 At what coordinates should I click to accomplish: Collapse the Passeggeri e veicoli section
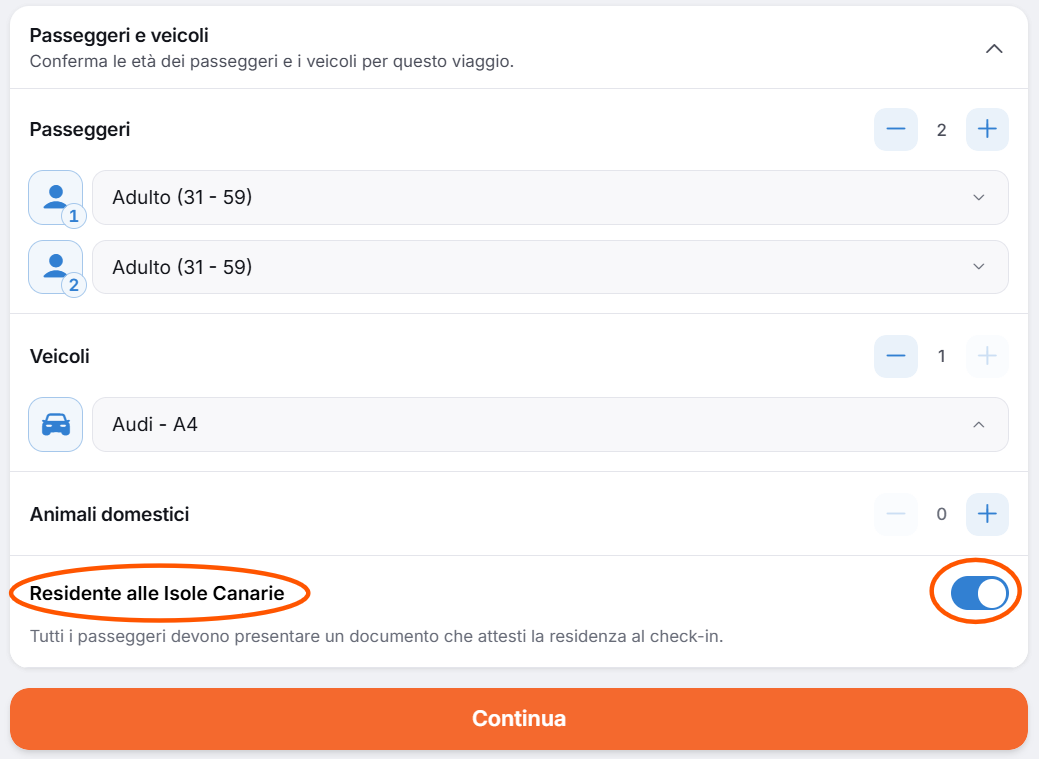tap(994, 48)
